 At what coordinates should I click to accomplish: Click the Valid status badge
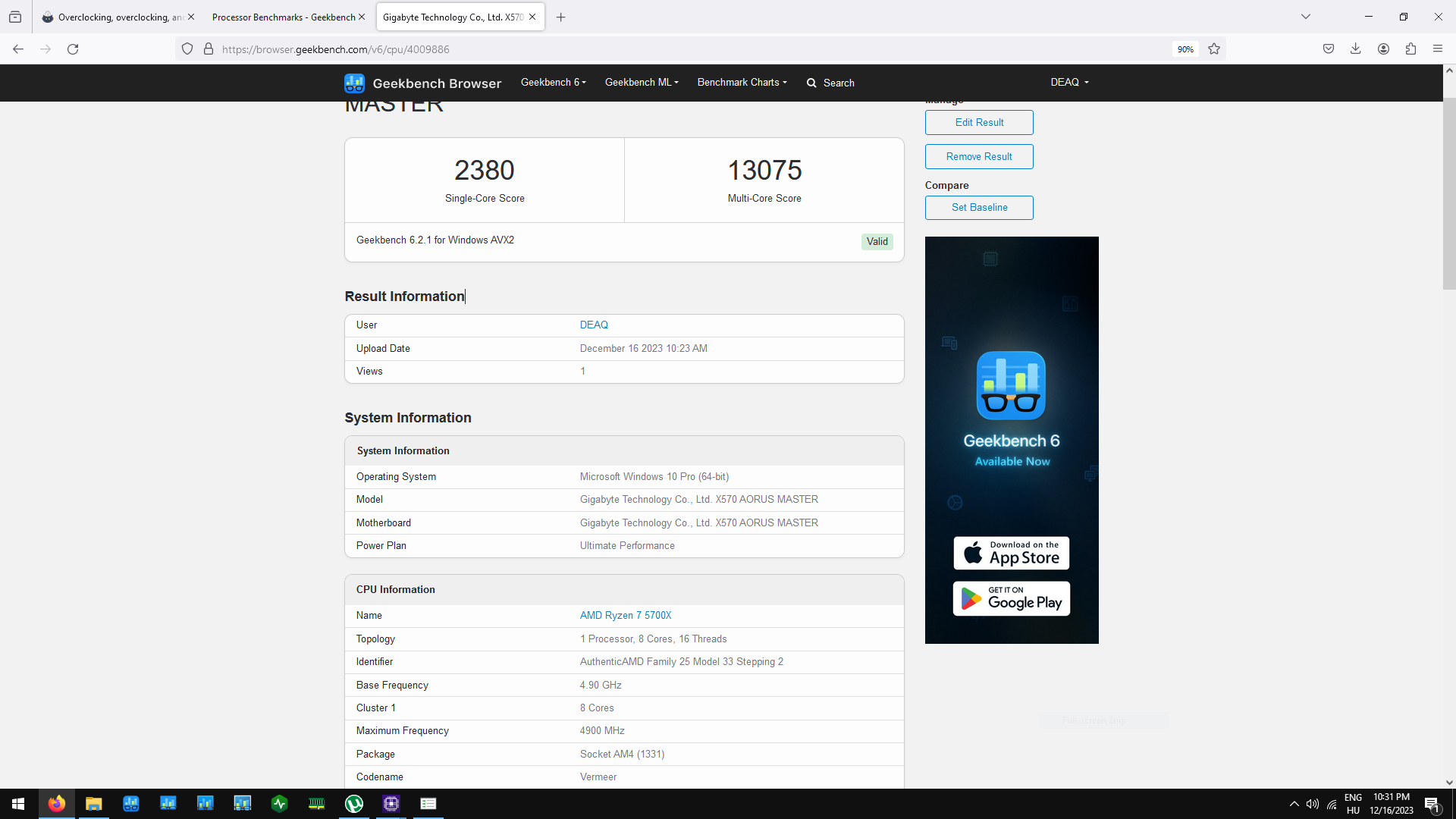(x=877, y=242)
